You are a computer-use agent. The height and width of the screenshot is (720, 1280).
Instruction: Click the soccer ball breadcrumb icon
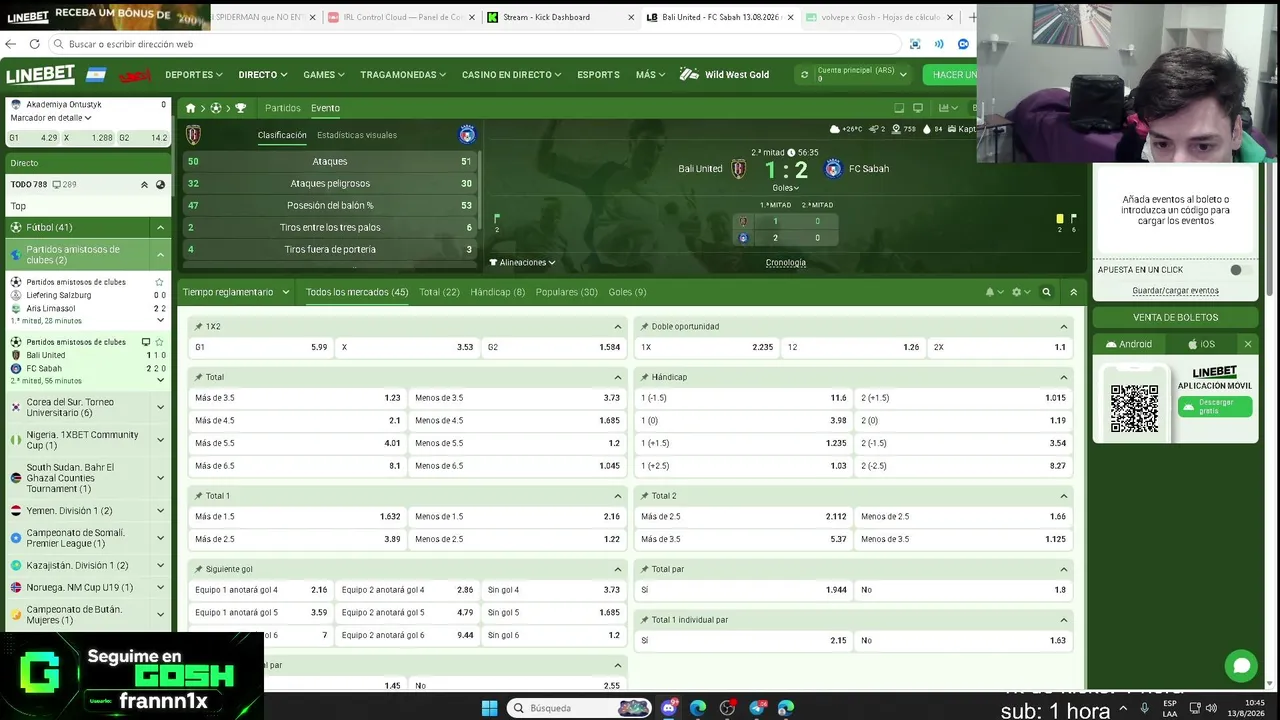coord(215,108)
